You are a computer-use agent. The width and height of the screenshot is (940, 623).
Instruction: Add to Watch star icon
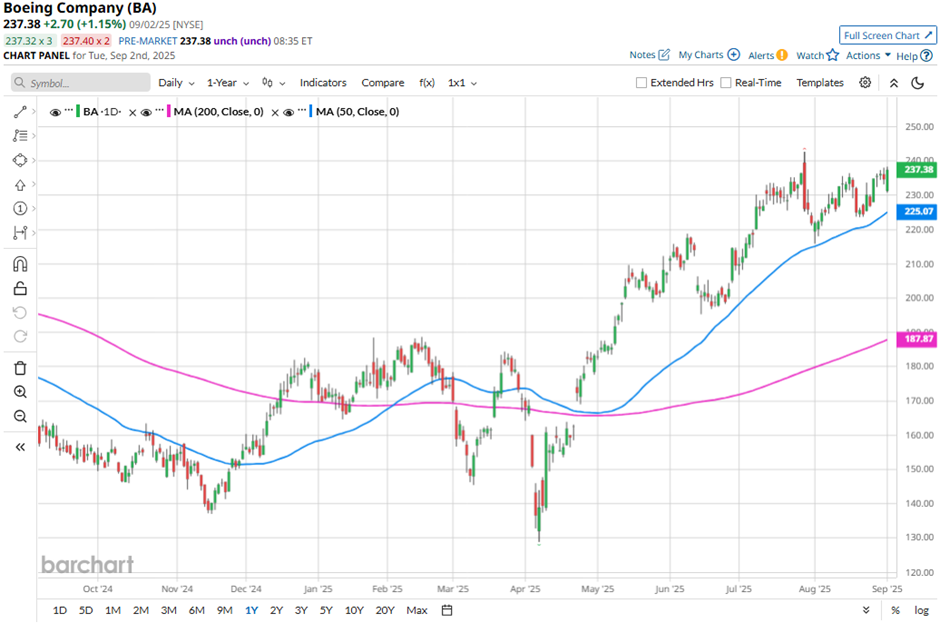click(832, 55)
